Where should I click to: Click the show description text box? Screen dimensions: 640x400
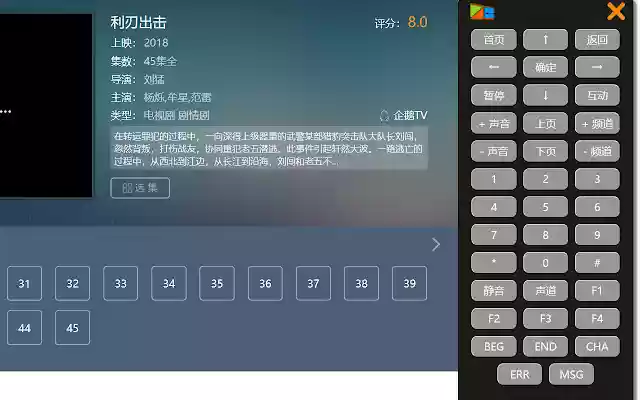(x=269, y=149)
